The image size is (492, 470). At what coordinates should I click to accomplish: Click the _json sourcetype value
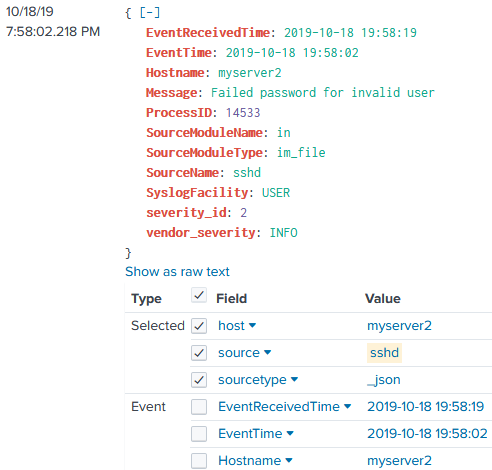point(384,380)
